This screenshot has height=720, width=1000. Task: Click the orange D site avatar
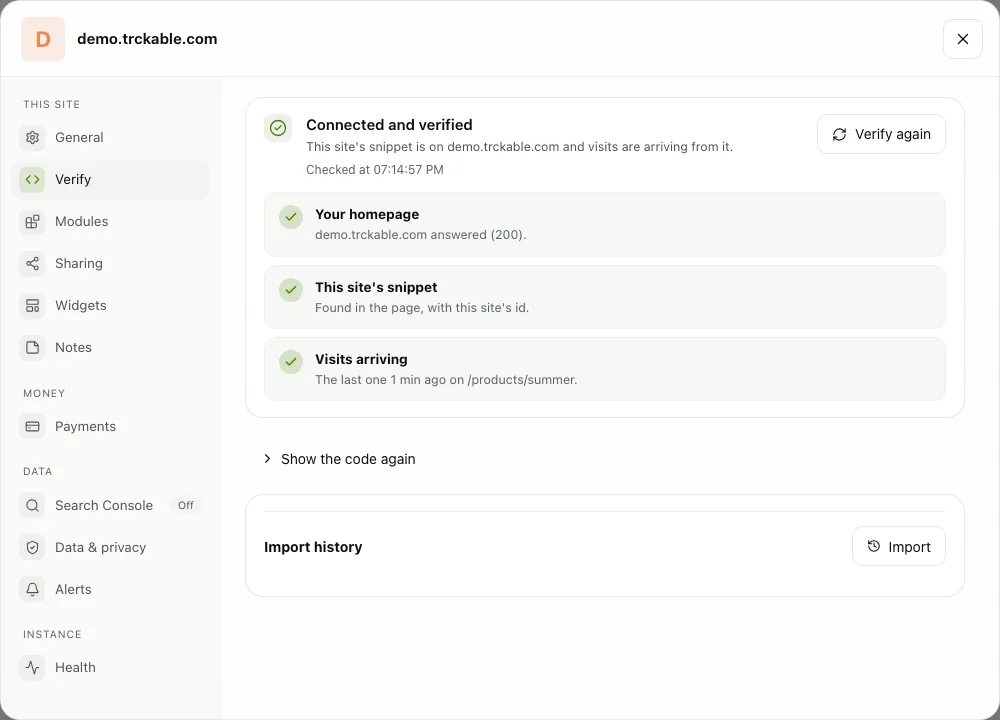43,39
